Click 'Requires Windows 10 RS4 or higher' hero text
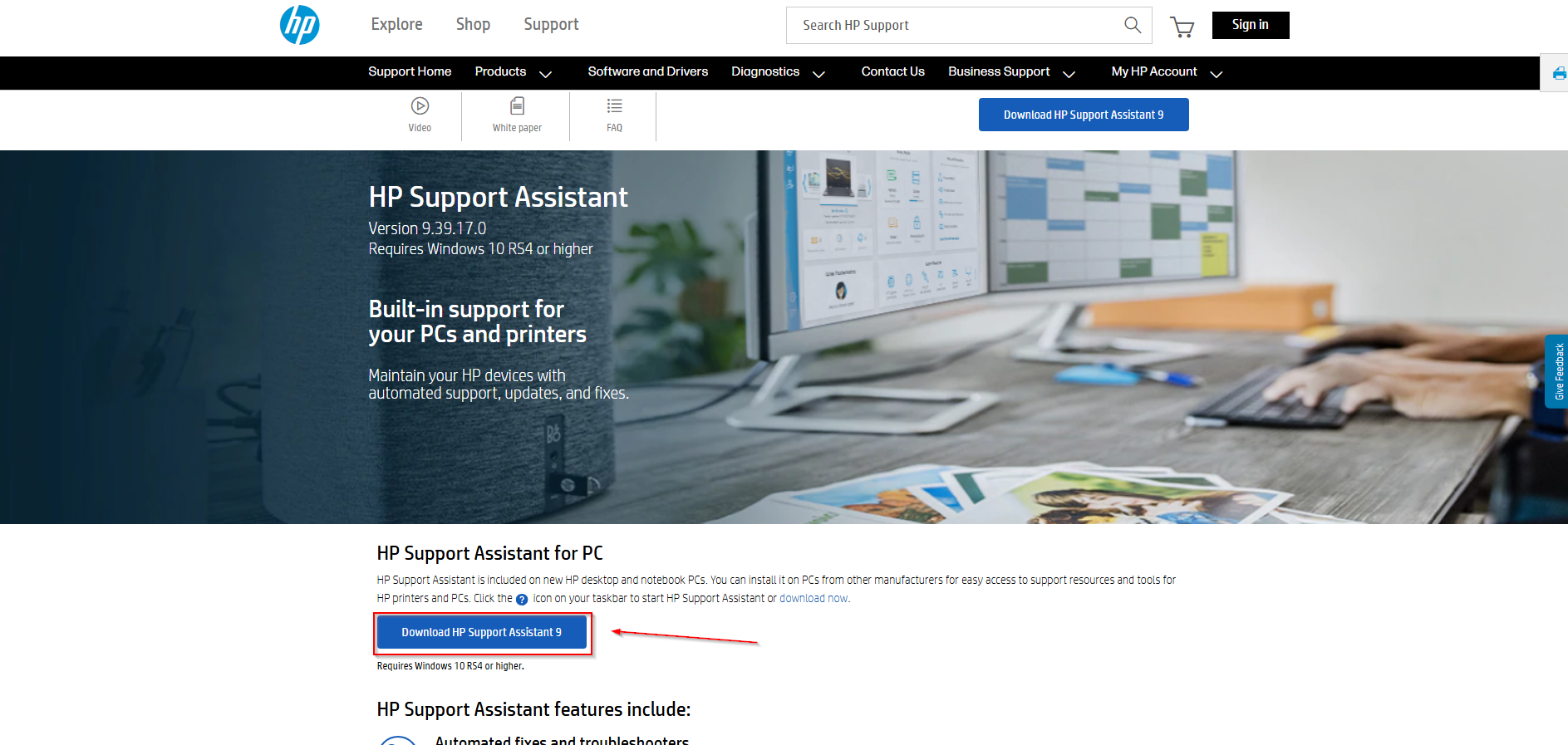The image size is (1568, 745). pos(481,249)
